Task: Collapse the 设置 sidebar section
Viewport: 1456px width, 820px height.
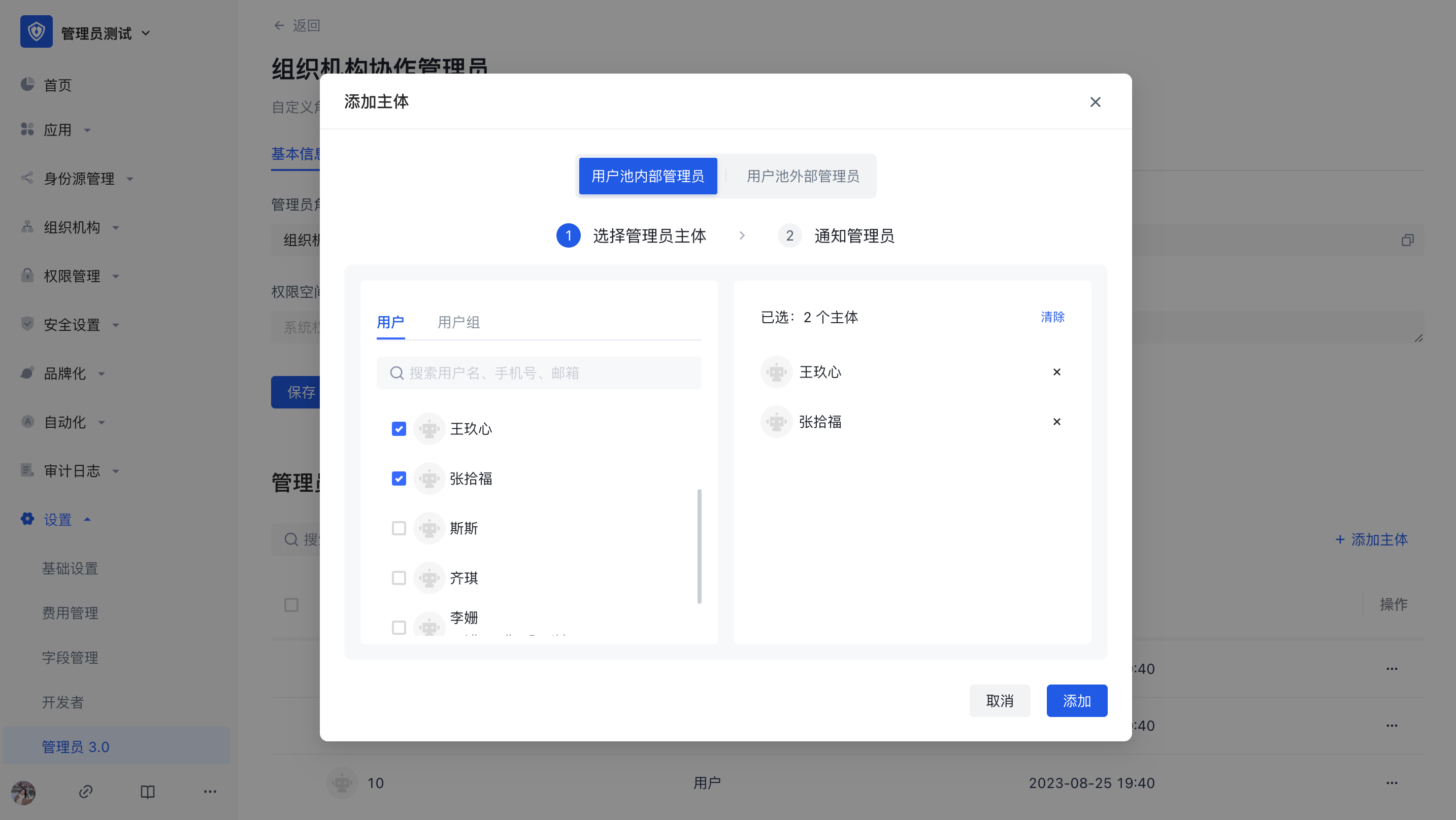Action: pos(58,520)
